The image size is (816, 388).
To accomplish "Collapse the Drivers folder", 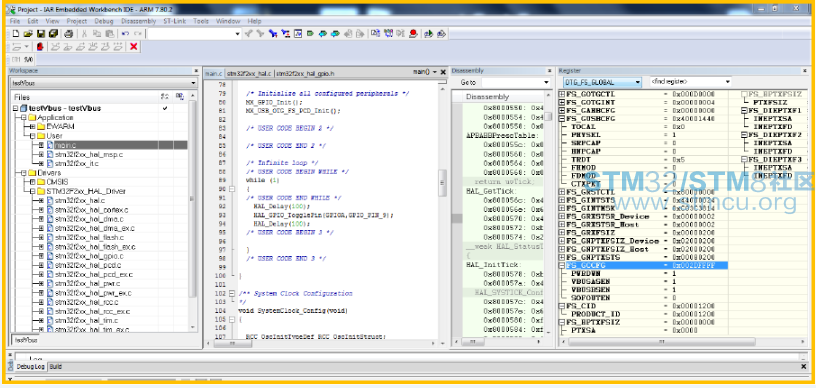I will click(x=24, y=173).
